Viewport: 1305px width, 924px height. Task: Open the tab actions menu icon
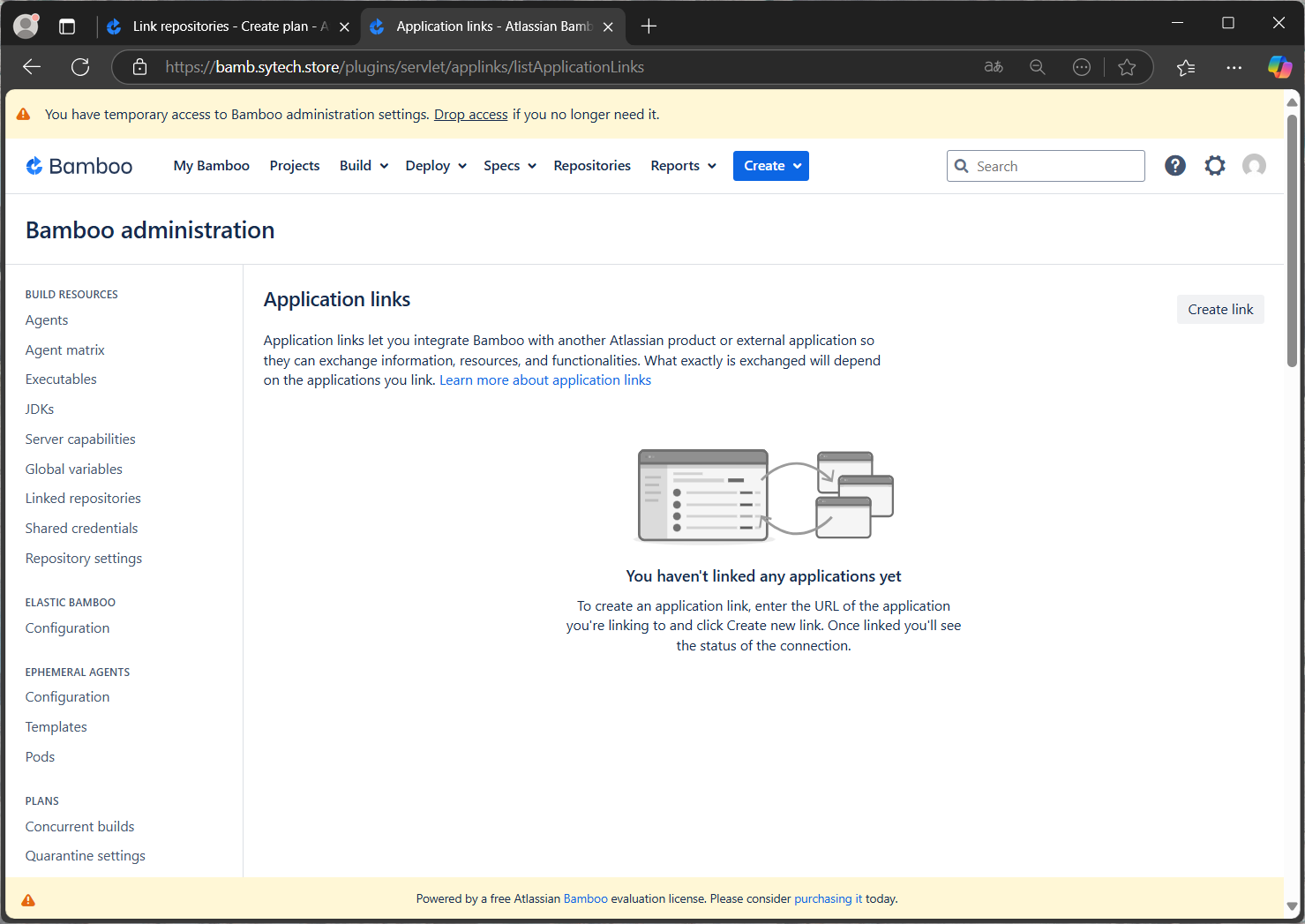click(67, 26)
